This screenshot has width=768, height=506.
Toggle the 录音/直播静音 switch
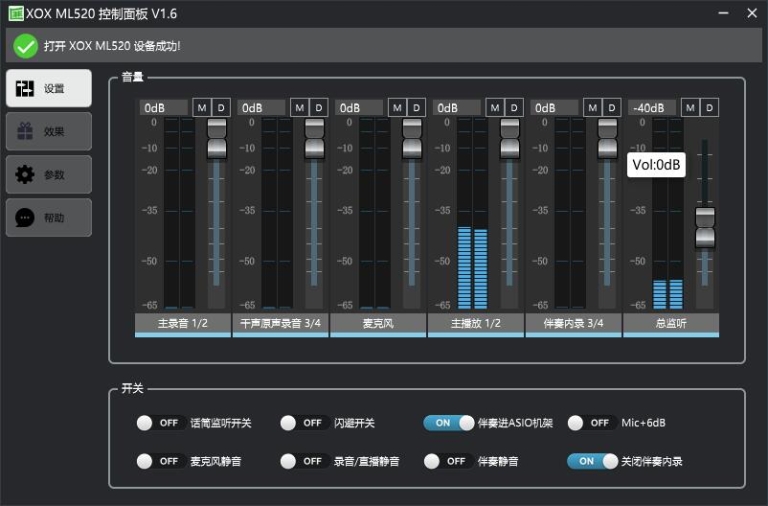304,461
